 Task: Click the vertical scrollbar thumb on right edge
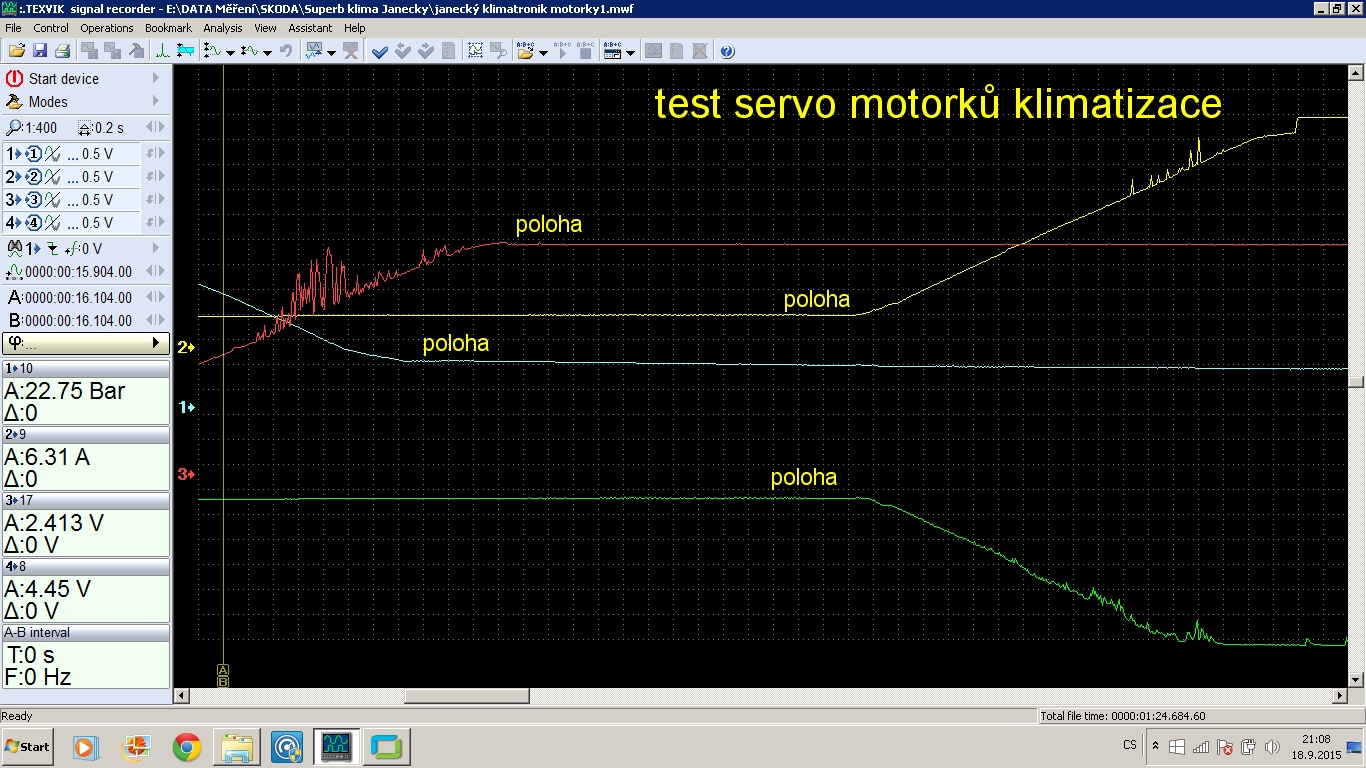1356,381
